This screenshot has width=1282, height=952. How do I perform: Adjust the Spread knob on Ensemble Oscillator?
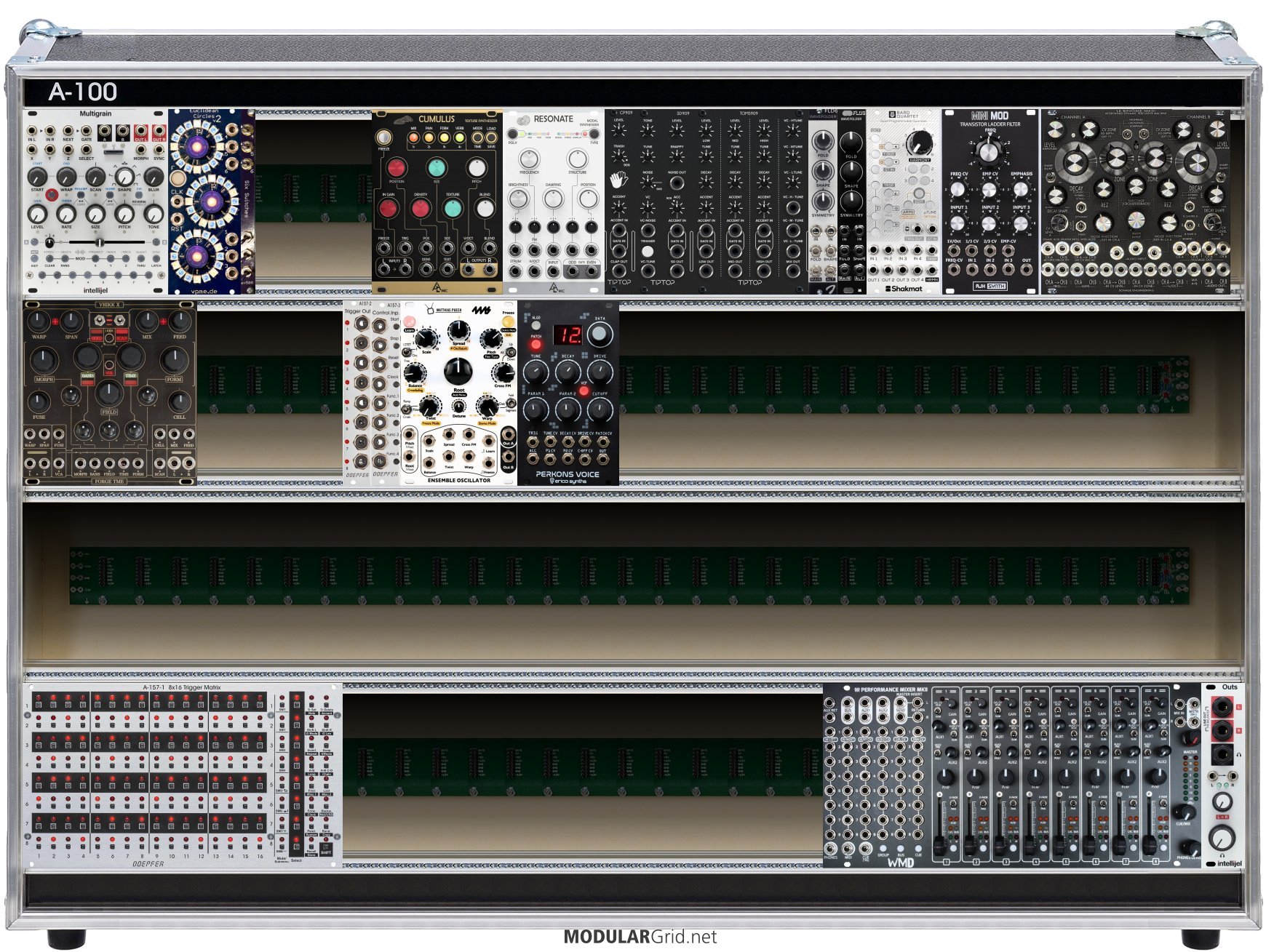pyautogui.click(x=458, y=331)
